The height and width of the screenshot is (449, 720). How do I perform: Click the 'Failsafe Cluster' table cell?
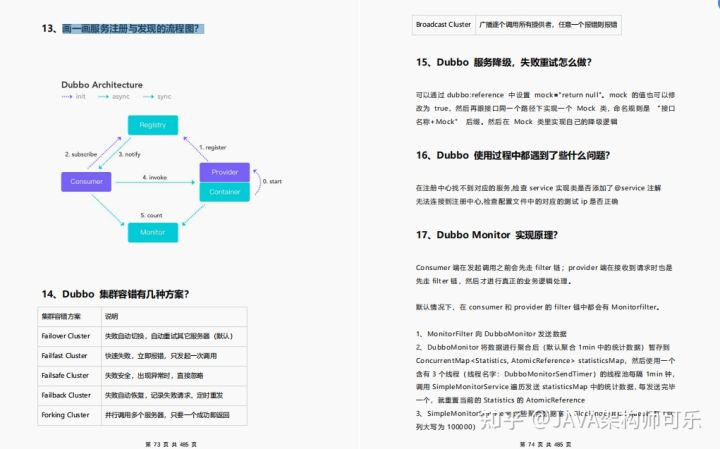click(69, 376)
